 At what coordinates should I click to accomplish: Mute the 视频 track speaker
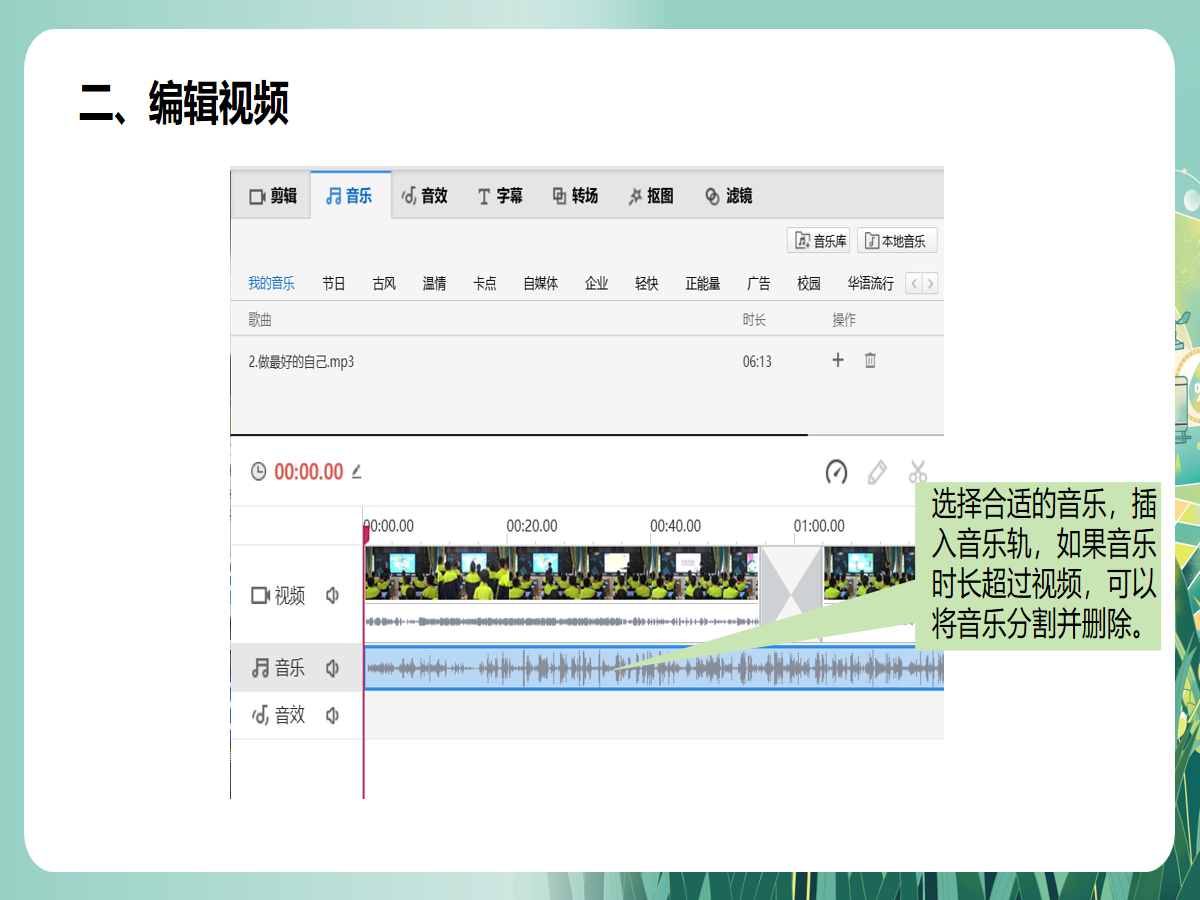point(334,596)
